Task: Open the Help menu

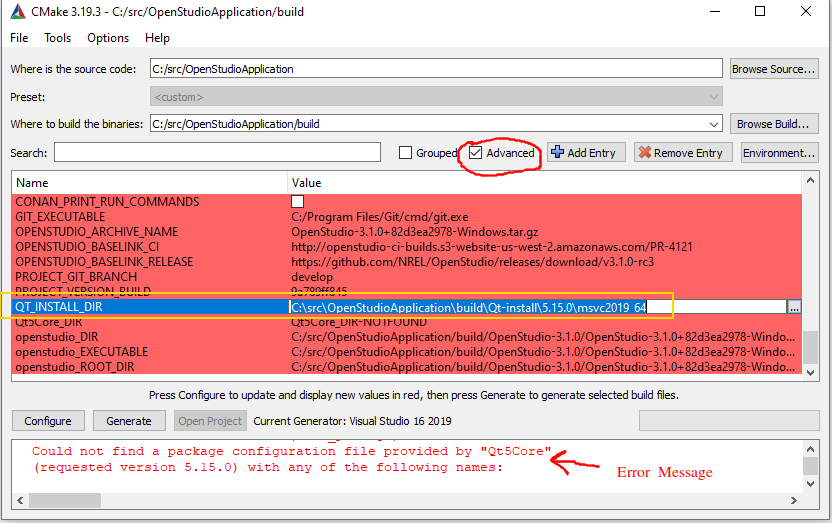Action: [x=157, y=38]
